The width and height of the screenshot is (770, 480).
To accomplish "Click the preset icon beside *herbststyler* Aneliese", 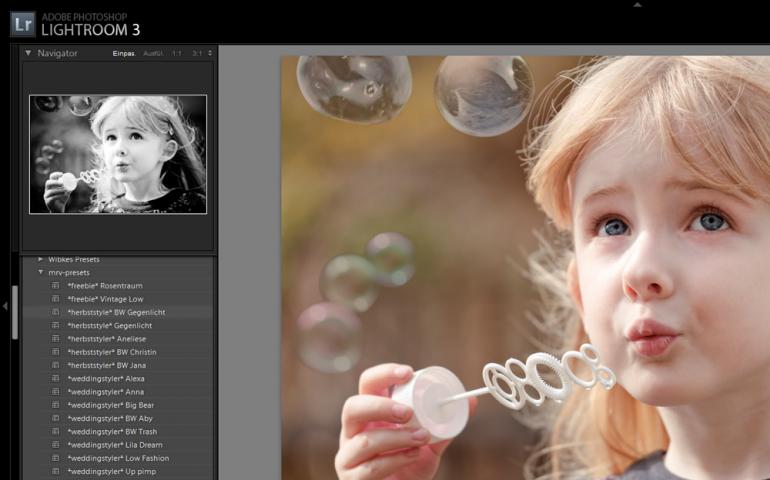I will 55,339.
